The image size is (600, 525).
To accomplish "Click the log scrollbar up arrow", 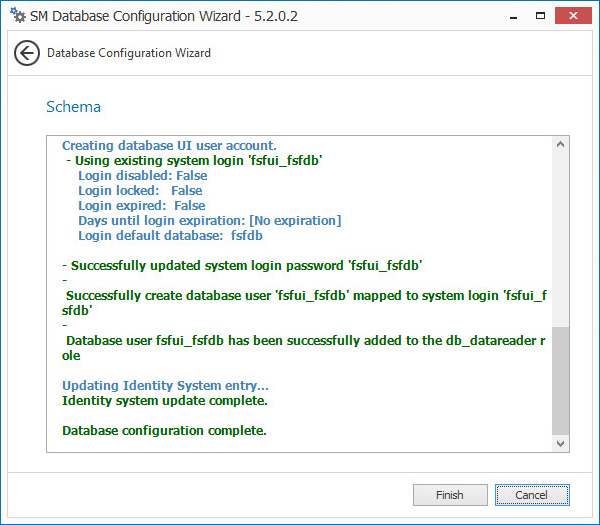I will 561,145.
